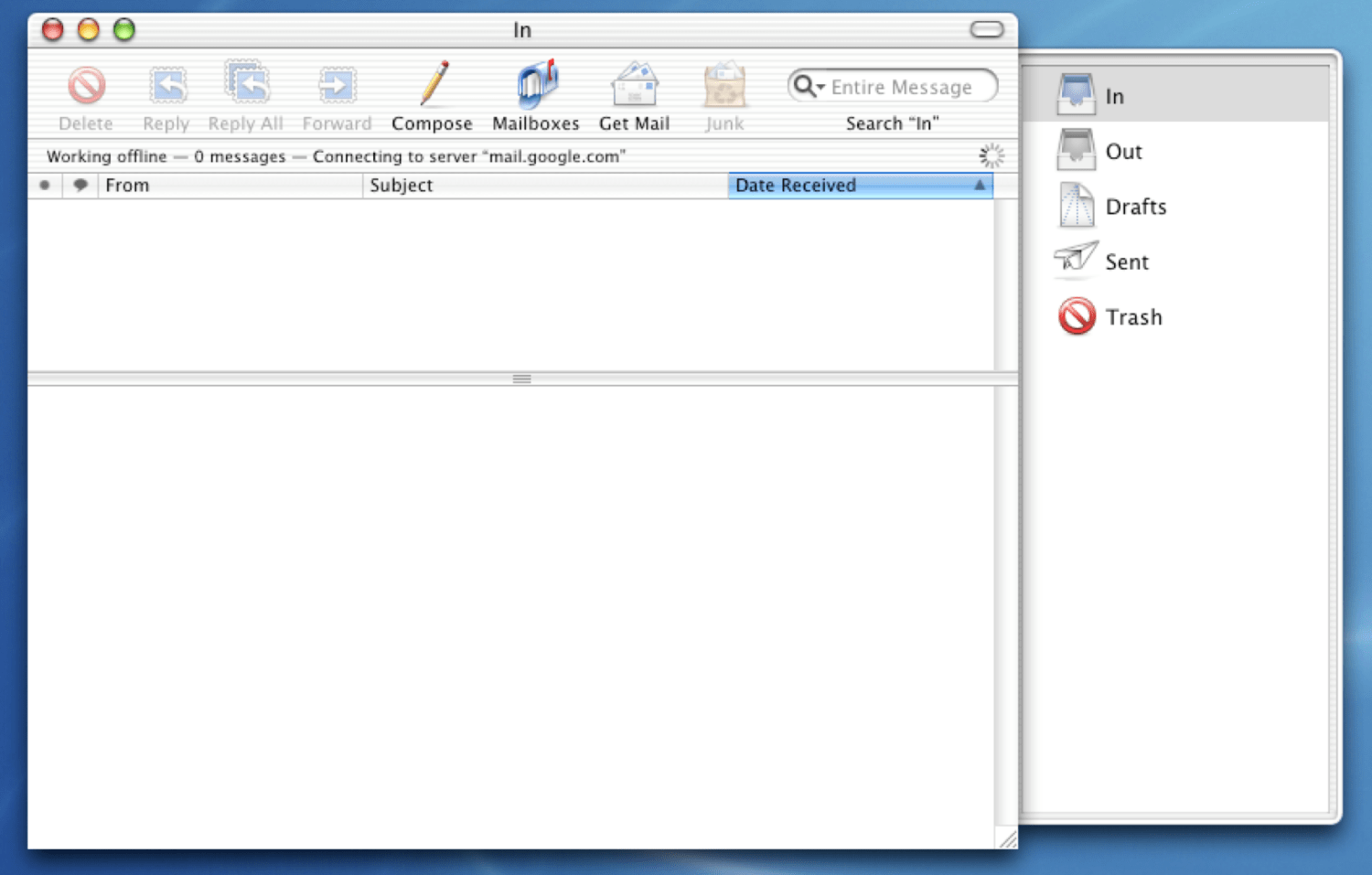
Task: Select the In mailbox in drawer
Action: click(1174, 95)
